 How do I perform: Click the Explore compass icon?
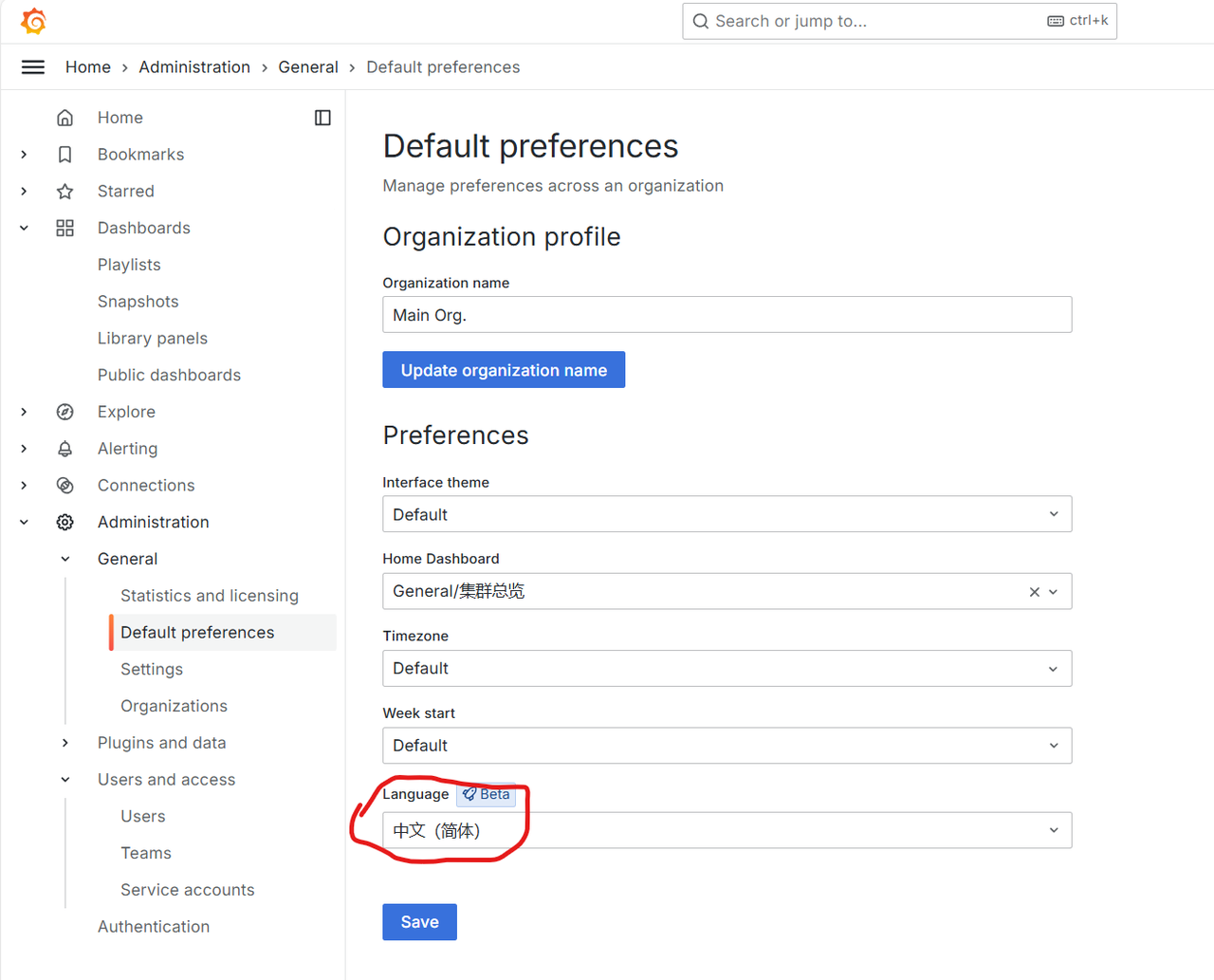click(64, 412)
